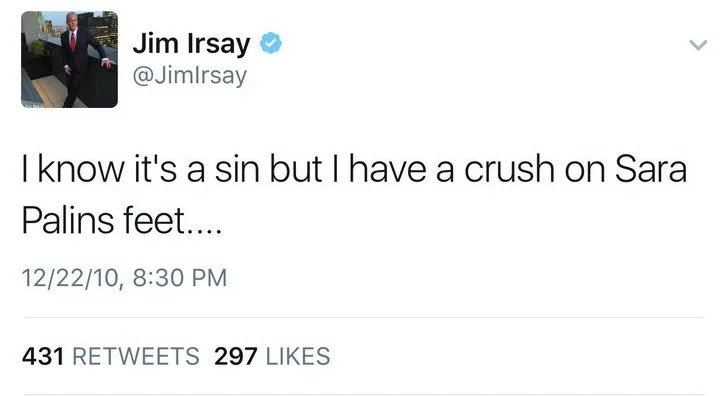Click divider line above retweet counts

[x=364, y=318]
